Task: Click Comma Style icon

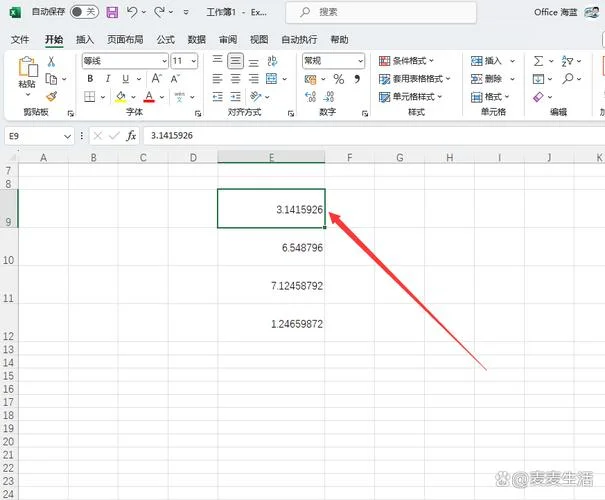Action: tap(357, 79)
